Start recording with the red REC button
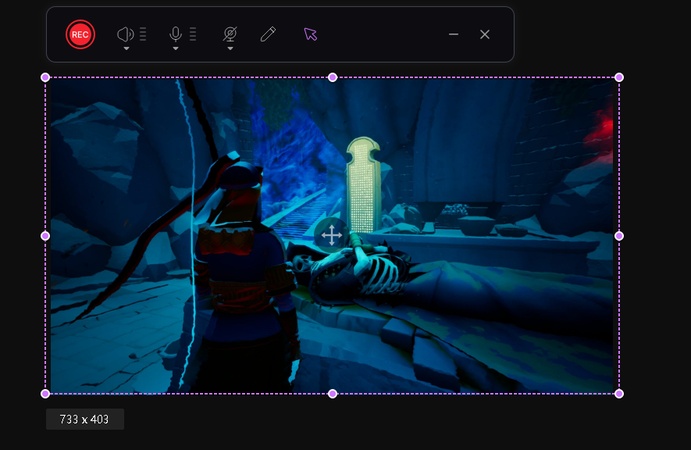The width and height of the screenshot is (691, 450). pos(80,34)
